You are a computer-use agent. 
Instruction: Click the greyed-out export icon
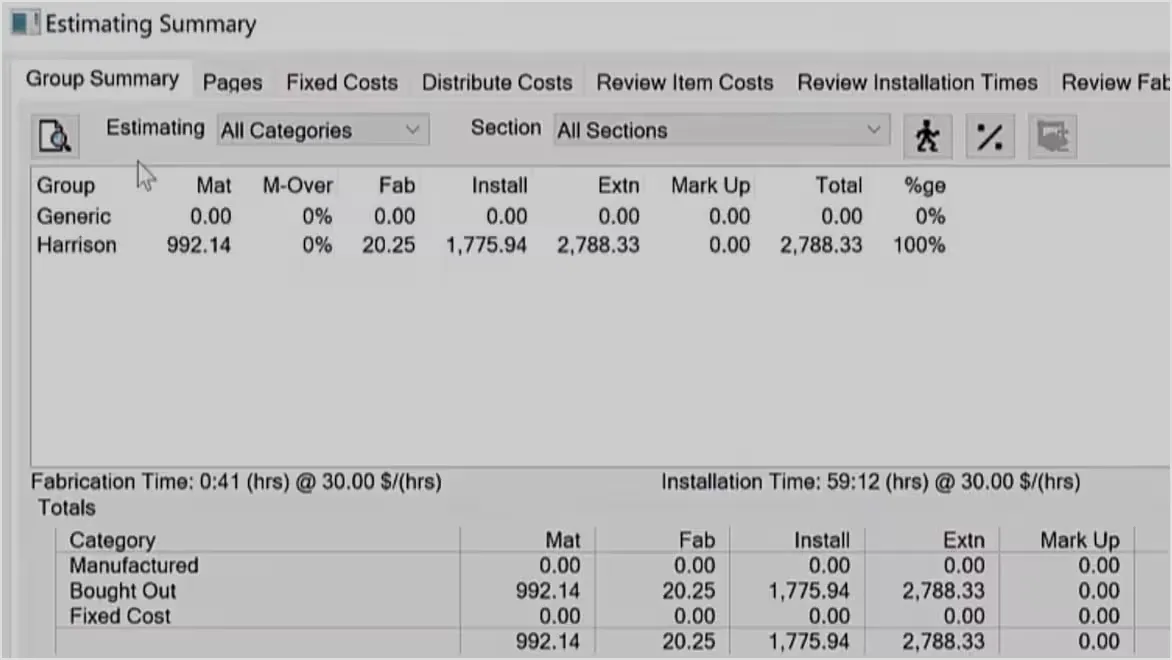(x=1051, y=136)
